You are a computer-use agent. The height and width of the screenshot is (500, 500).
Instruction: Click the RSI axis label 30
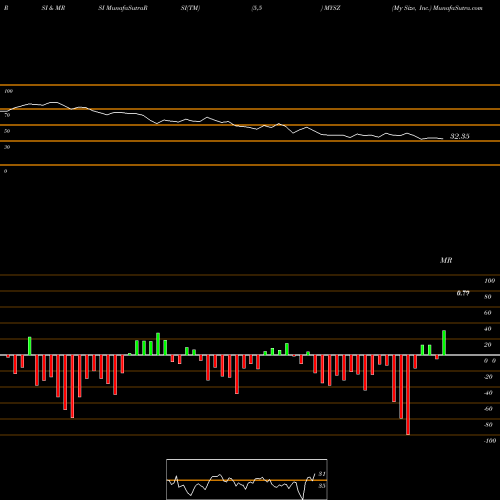click(7, 147)
